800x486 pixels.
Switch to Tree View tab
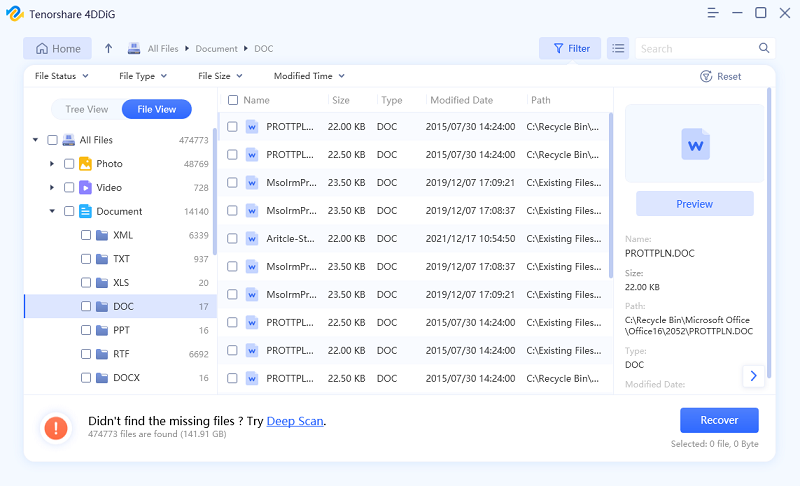click(87, 109)
